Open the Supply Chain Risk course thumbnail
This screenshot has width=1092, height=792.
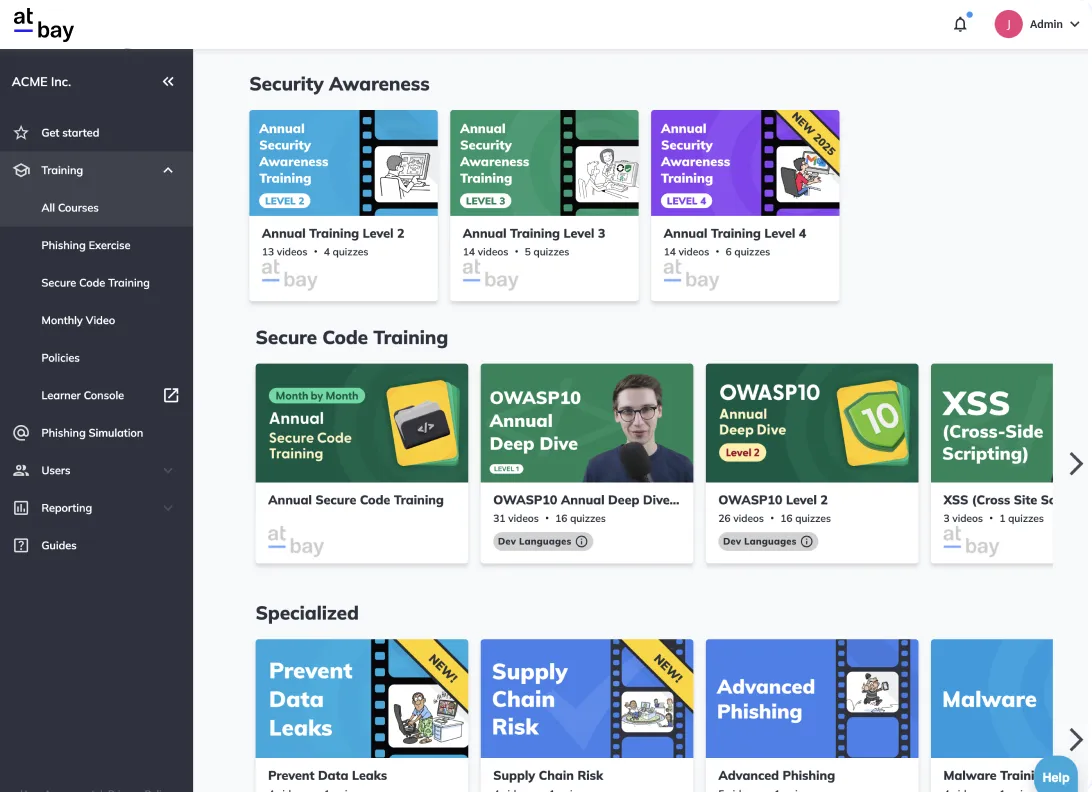(x=587, y=699)
